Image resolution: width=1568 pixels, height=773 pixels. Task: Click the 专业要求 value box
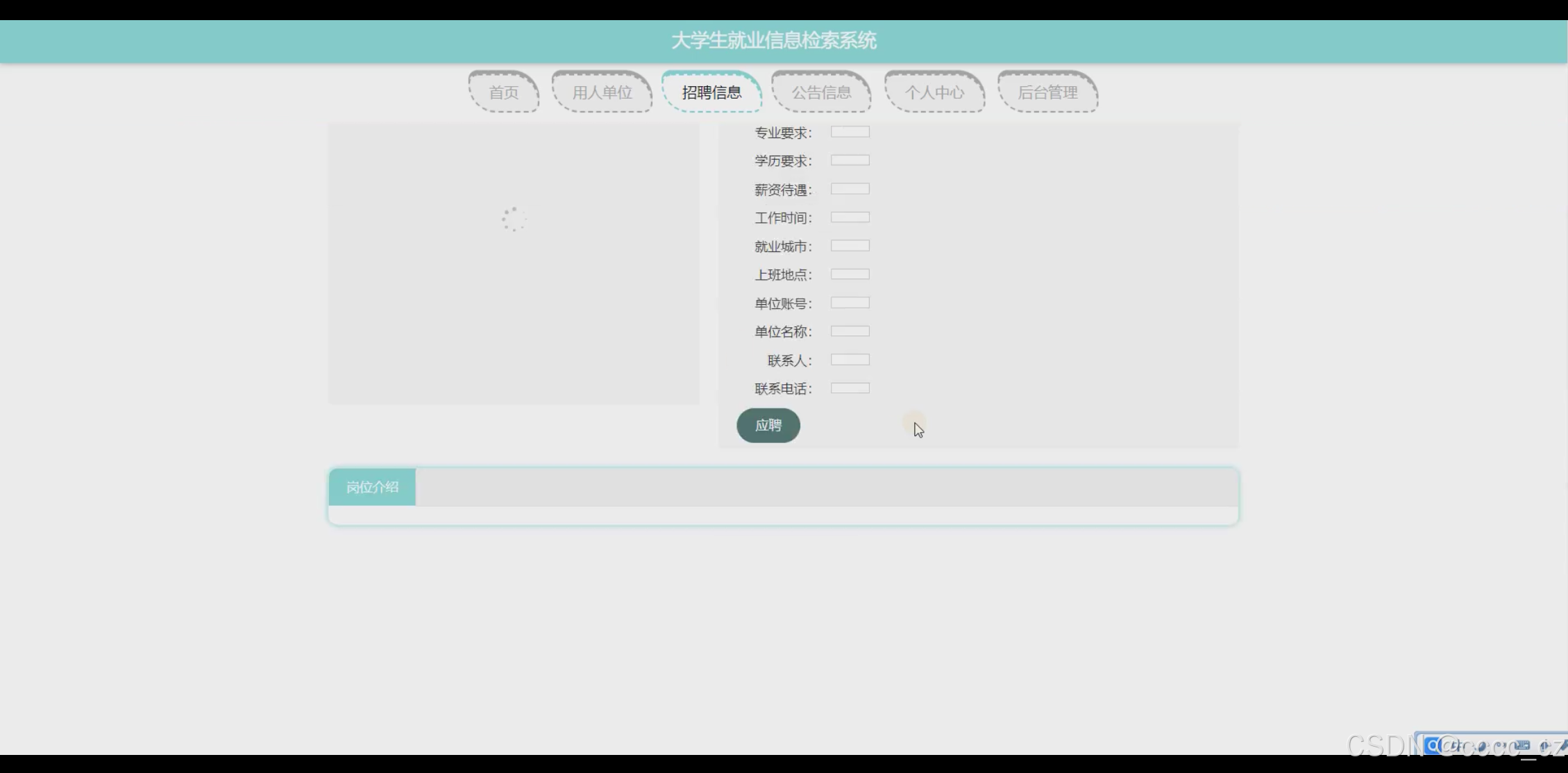click(850, 132)
